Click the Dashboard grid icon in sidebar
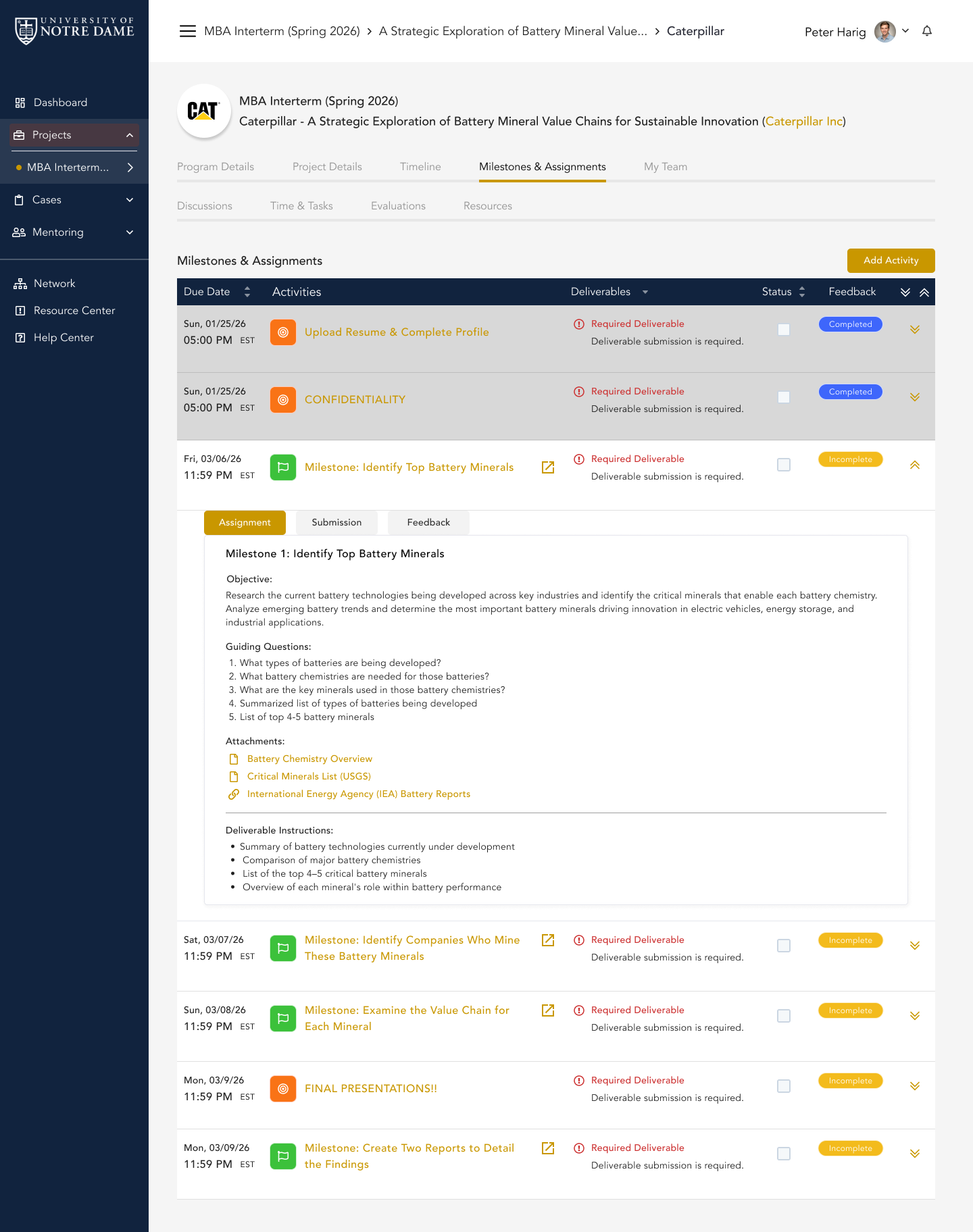Screen dimensions: 973x1232 pyautogui.click(x=20, y=103)
